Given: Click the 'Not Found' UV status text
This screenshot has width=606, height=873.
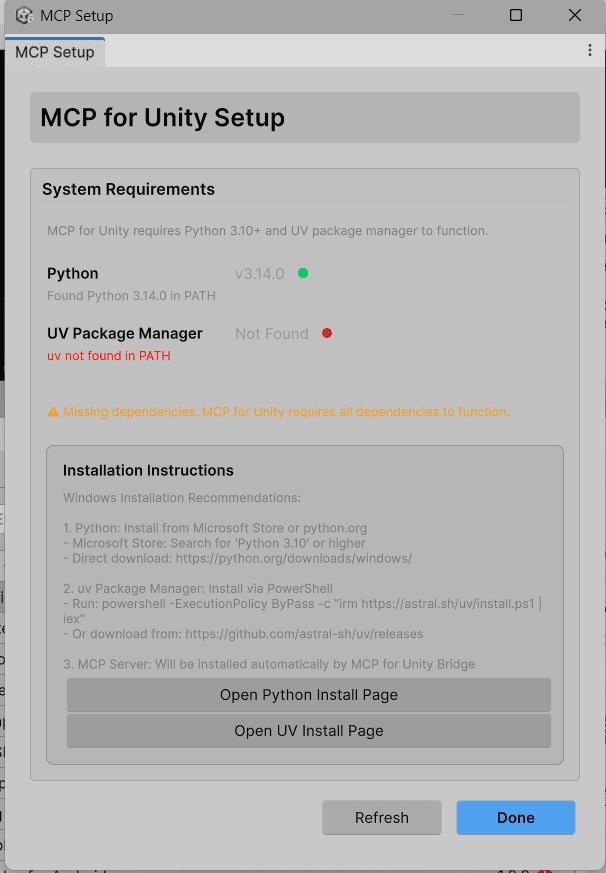Looking at the screenshot, I should [271, 334].
